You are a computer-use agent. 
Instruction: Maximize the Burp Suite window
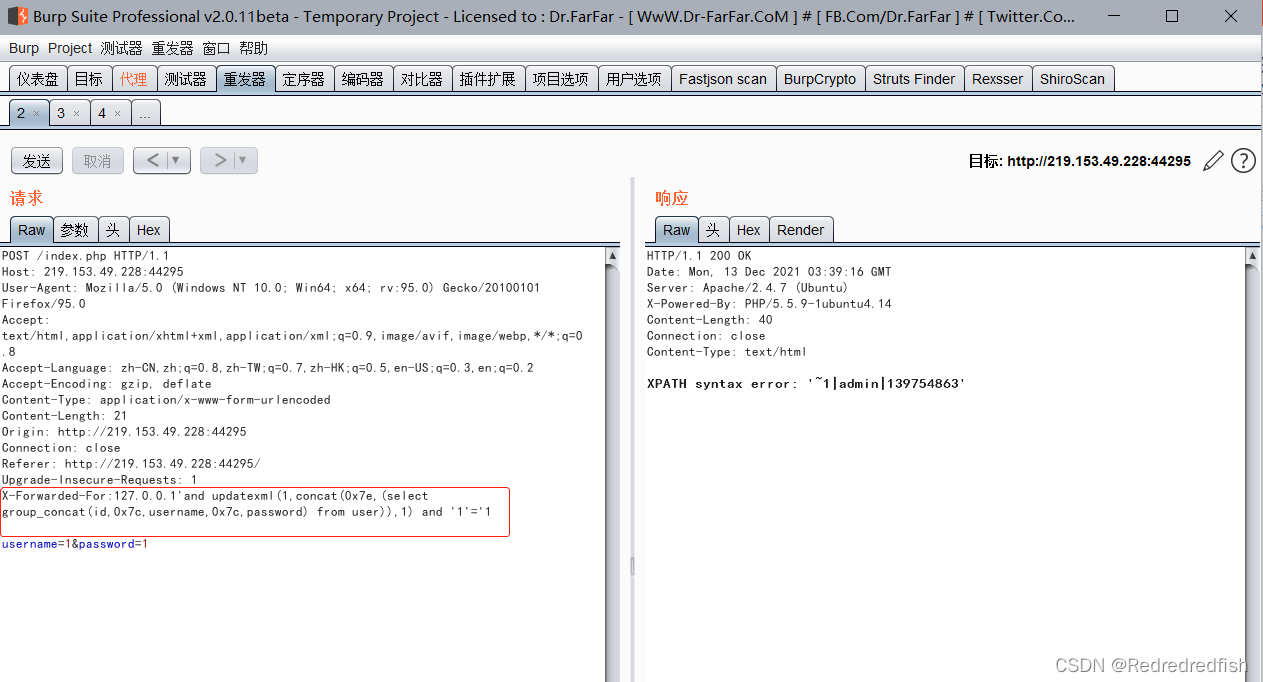[1172, 16]
